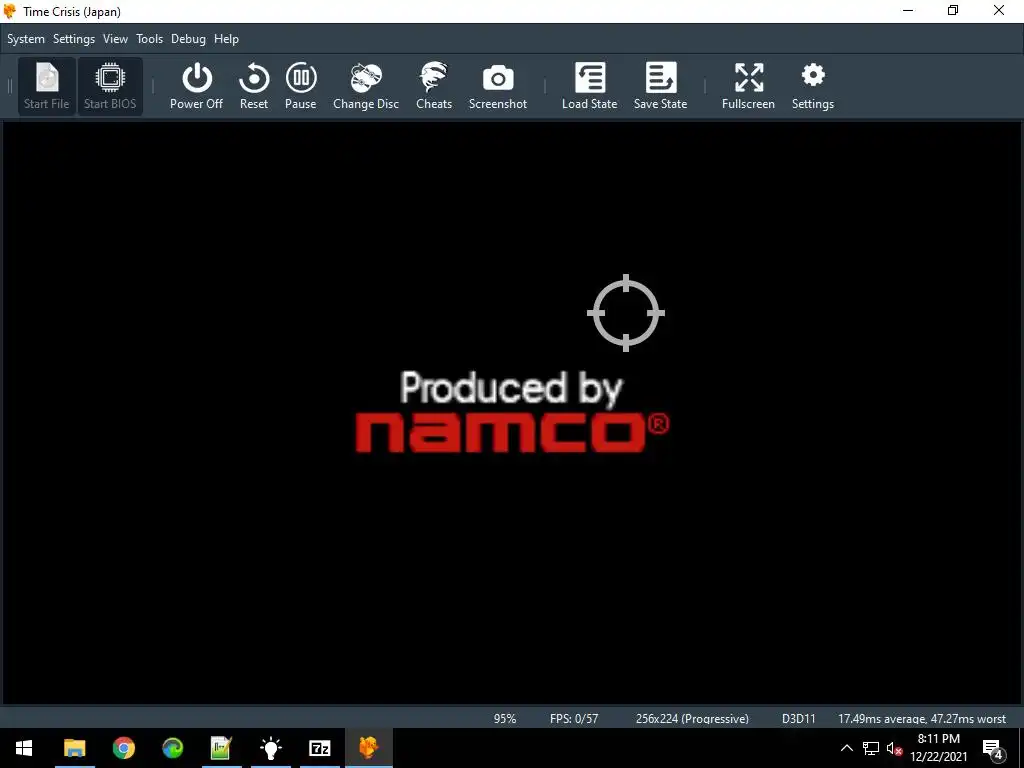Open File Explorer from the taskbar

[x=74, y=748]
